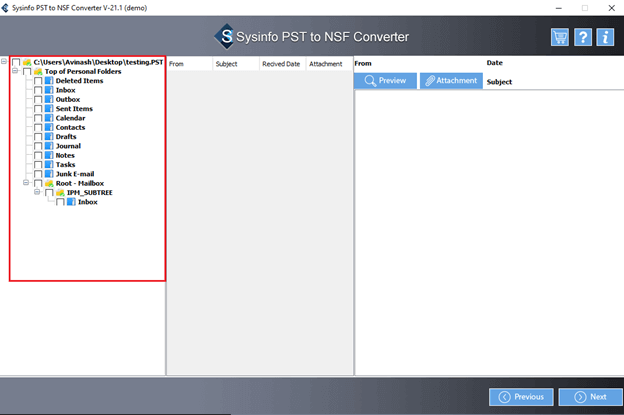Screen dimensions: 624x415
Task: Click the Root - Mailbox folder icon
Action: coord(49,183)
